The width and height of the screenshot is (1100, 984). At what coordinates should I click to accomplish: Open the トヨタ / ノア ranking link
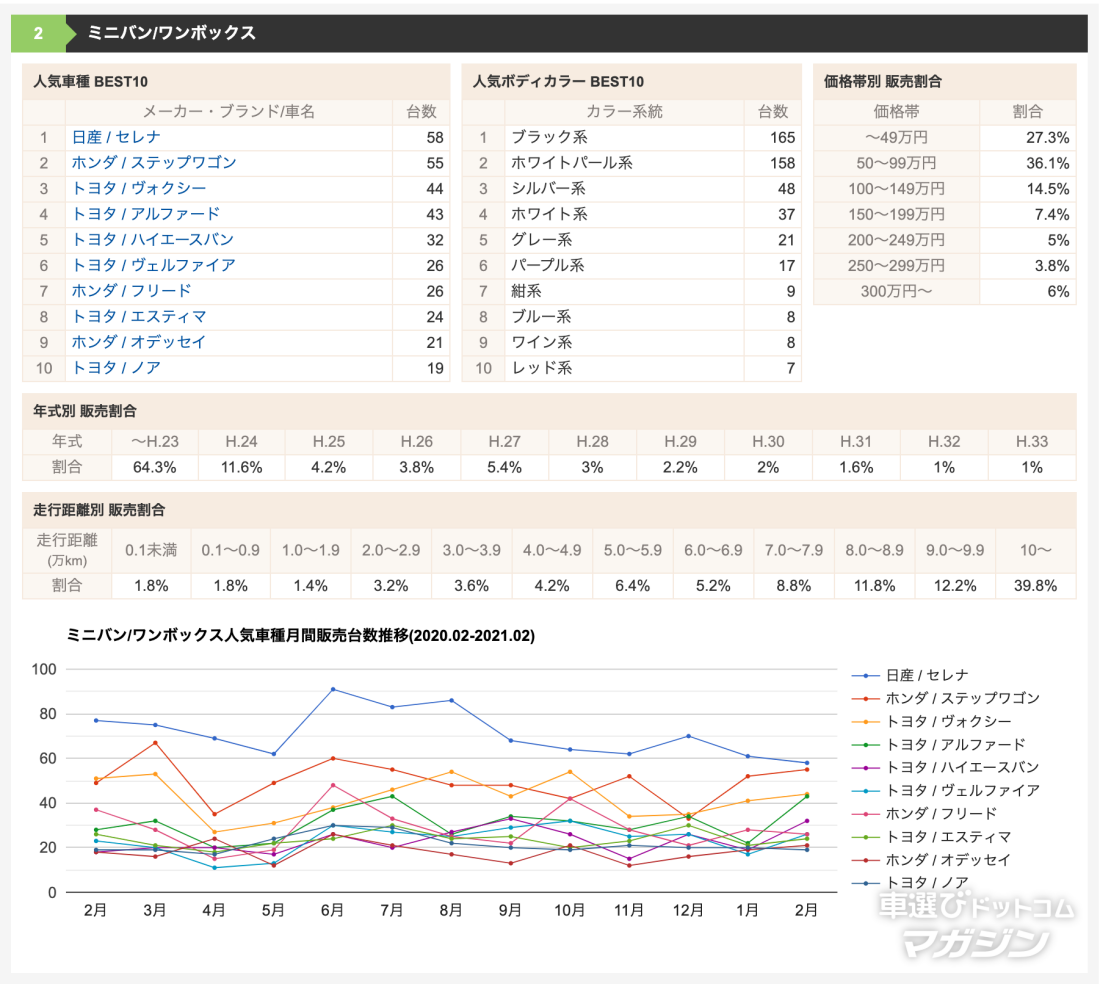pyautogui.click(x=116, y=368)
